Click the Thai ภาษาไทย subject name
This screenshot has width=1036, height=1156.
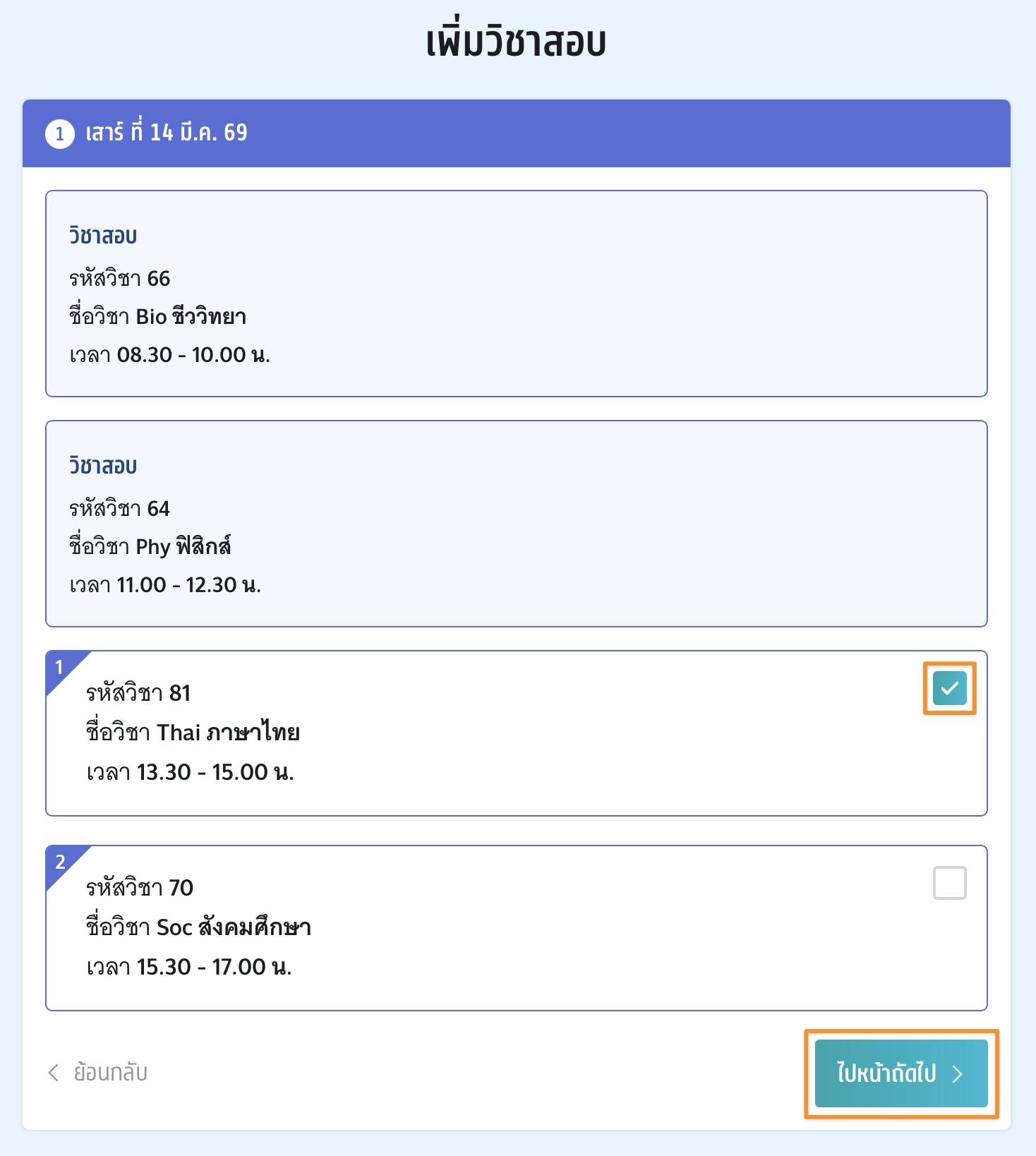pyautogui.click(x=228, y=733)
